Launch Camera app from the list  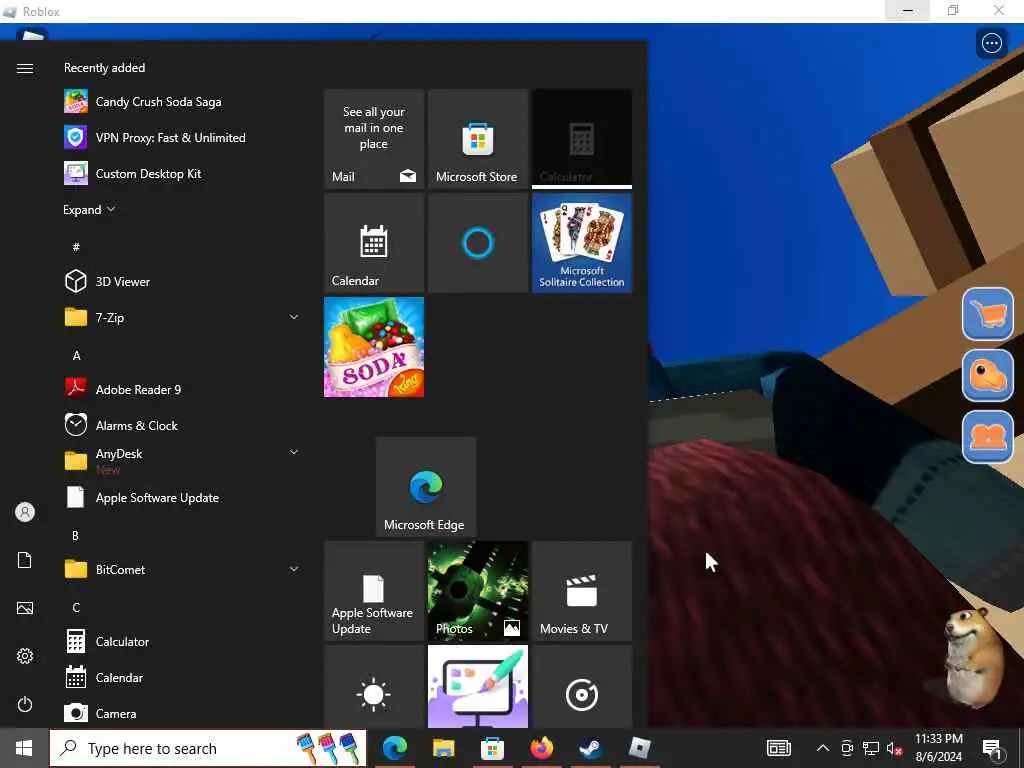point(181,713)
